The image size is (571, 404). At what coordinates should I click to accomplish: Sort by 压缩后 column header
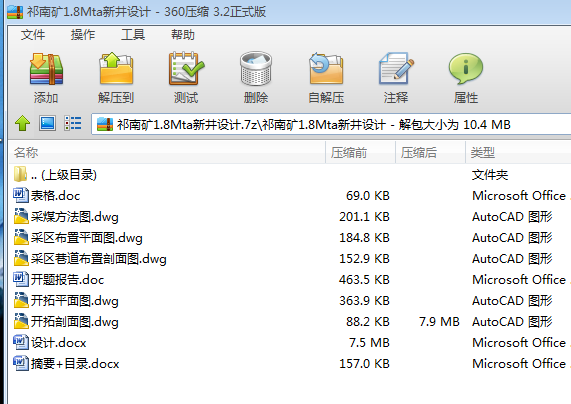430,152
